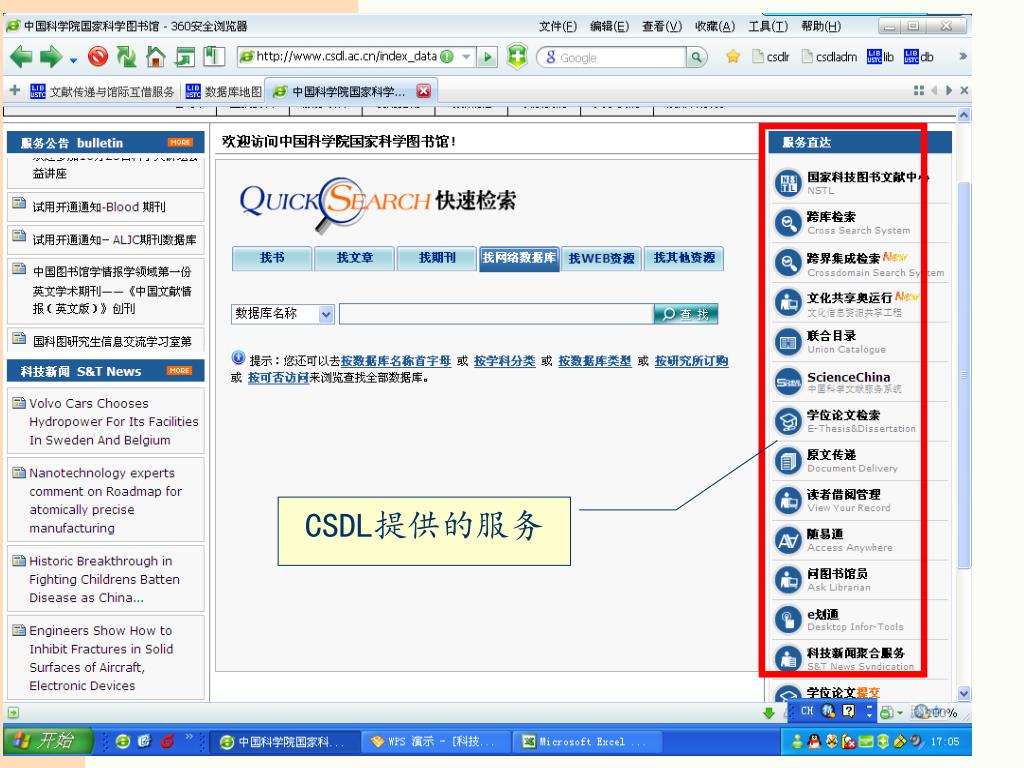Open Crossdomain Search System icon
Viewport: 1024px width, 768px height.
[x=788, y=263]
